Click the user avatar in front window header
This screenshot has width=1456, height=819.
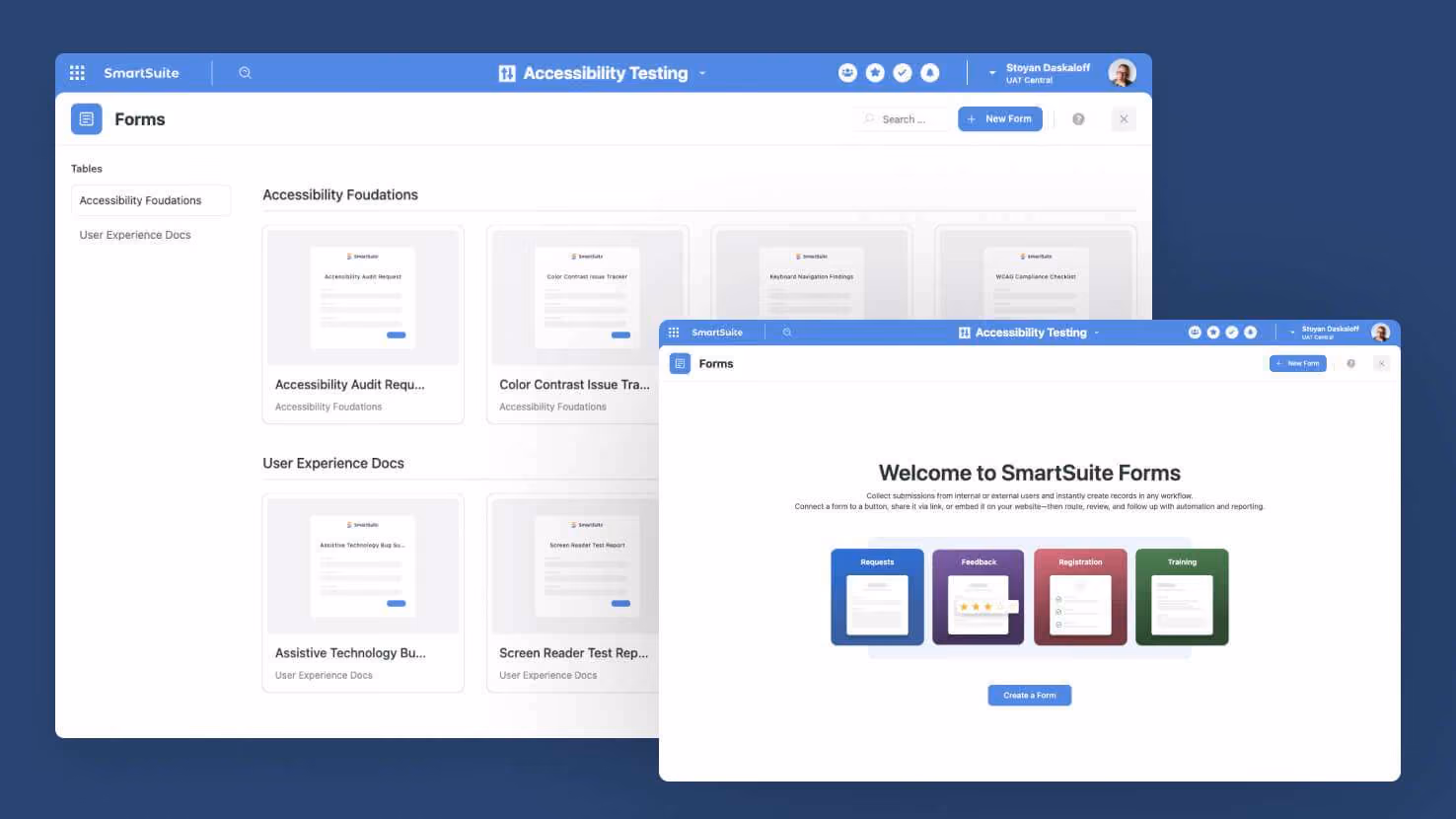[1381, 333]
